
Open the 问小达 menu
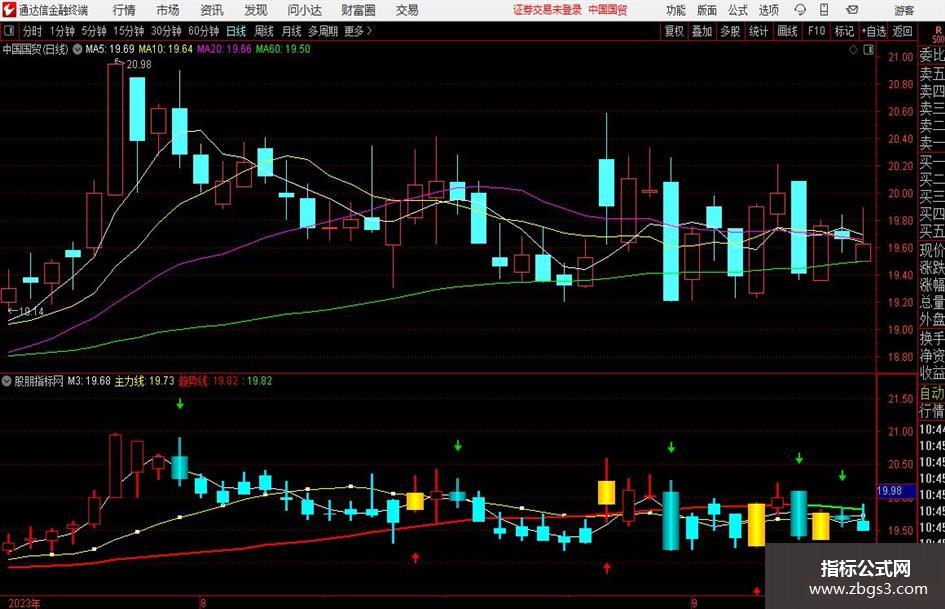click(x=304, y=10)
